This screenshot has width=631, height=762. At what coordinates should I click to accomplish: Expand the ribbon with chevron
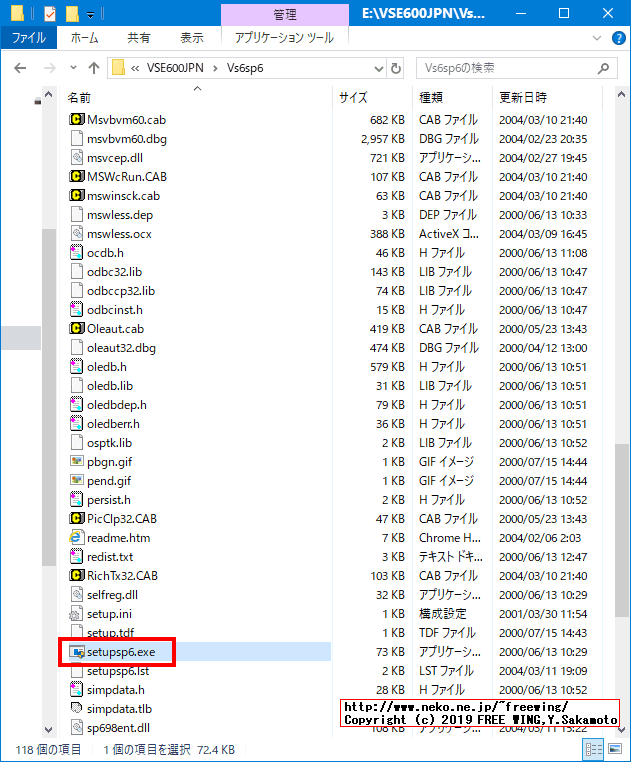pyautogui.click(x=597, y=38)
